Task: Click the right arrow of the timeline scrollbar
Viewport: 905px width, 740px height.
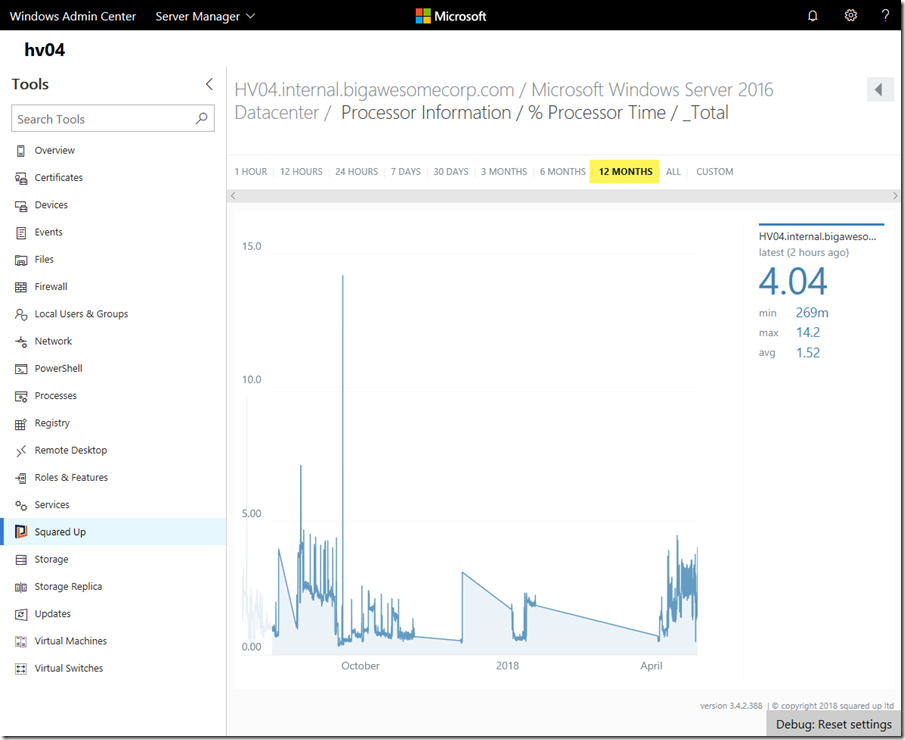Action: [895, 196]
